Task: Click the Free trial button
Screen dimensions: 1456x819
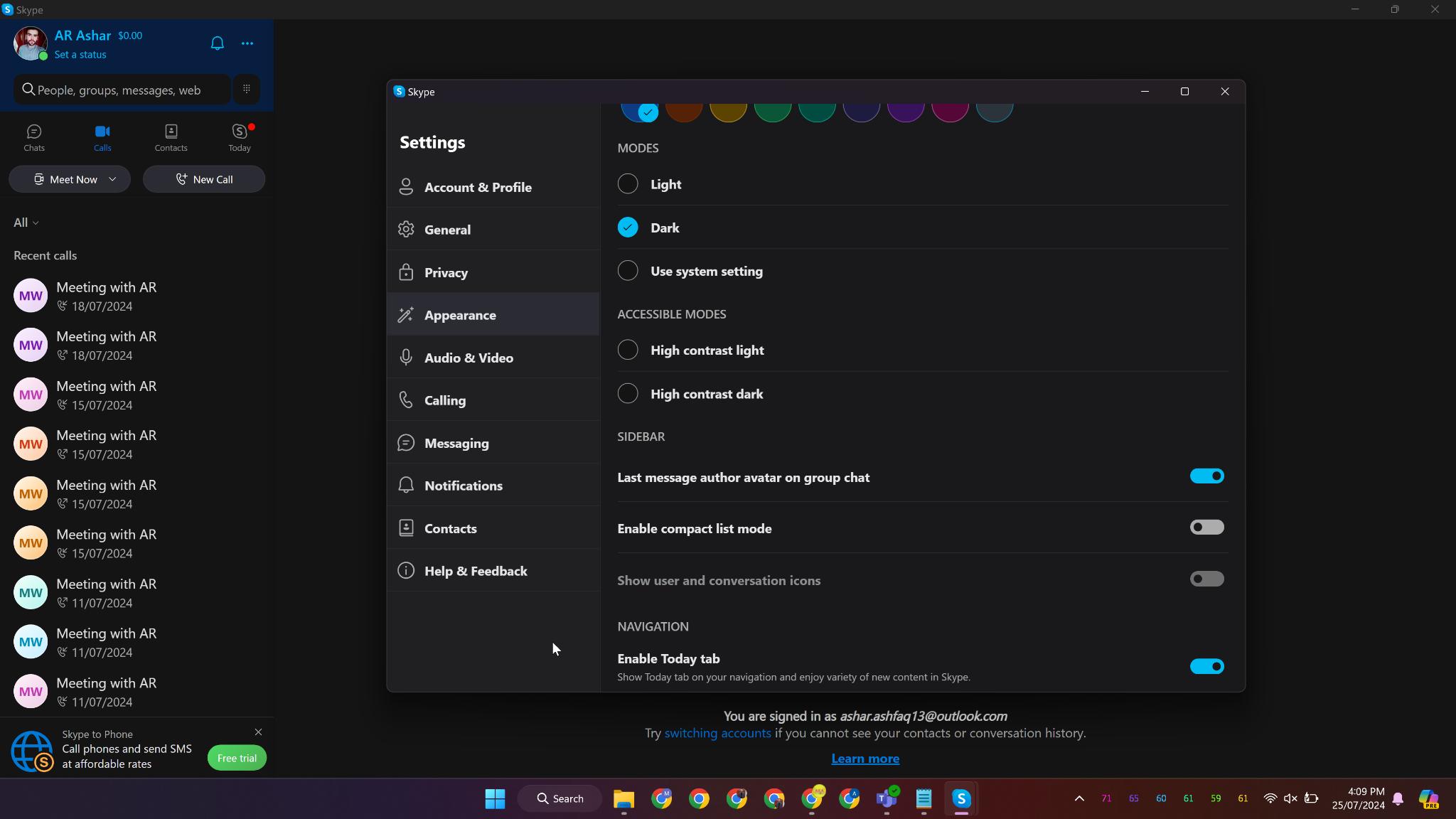Action: [237, 758]
